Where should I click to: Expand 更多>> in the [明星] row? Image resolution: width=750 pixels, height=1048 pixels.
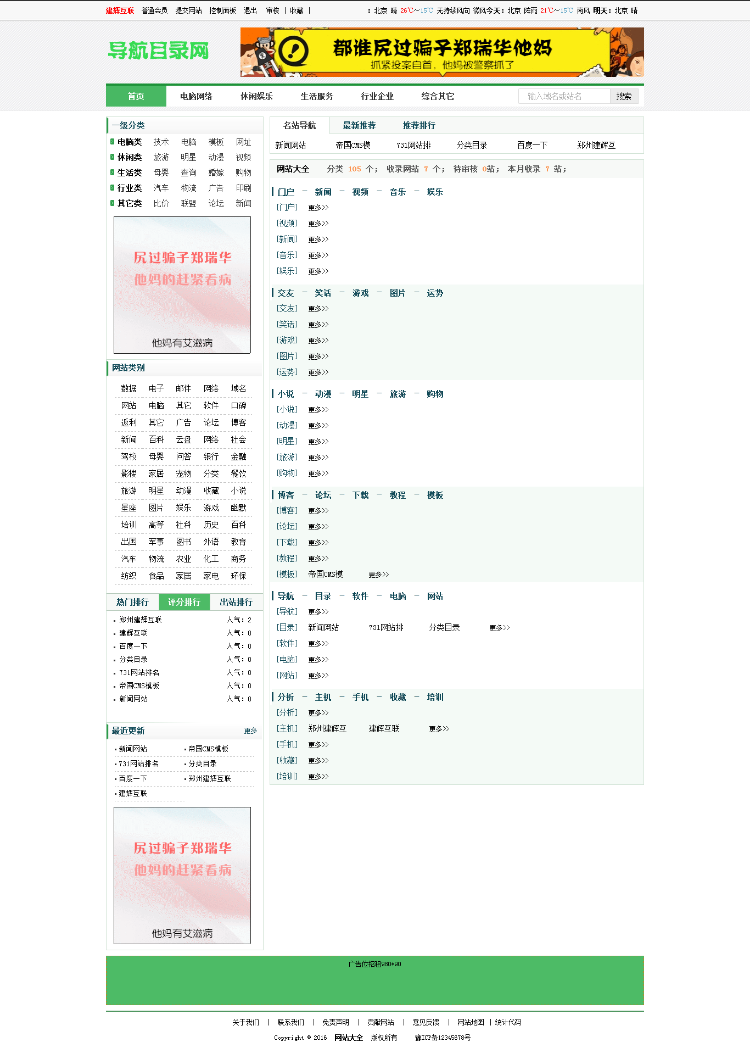318,442
